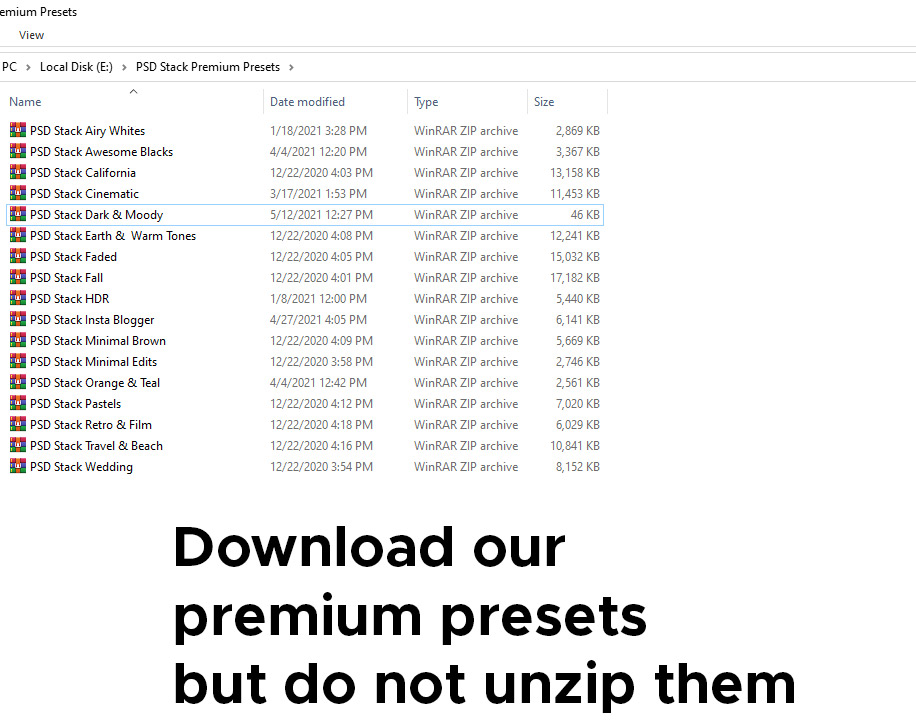Select the file name PSD Stack Wedding
Viewport: 916px width, 720px height.
(x=82, y=468)
